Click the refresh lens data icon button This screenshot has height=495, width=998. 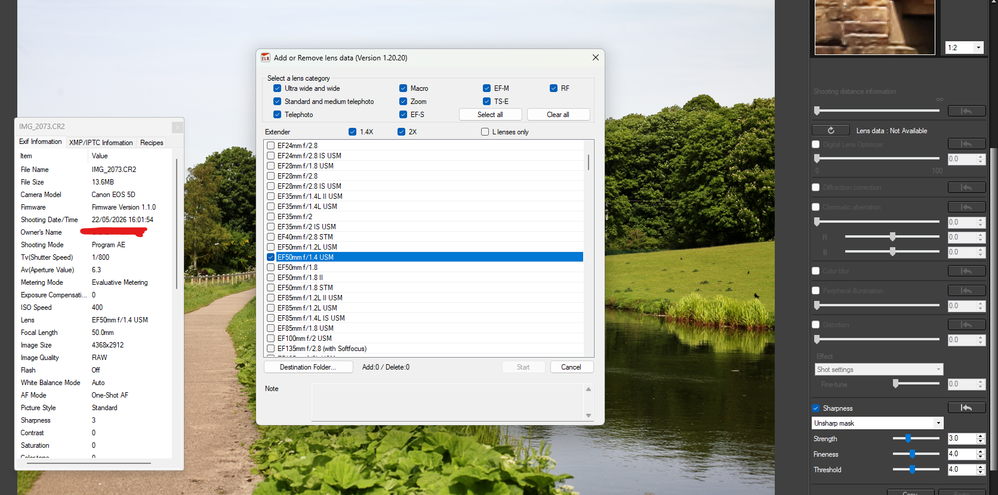(x=831, y=130)
